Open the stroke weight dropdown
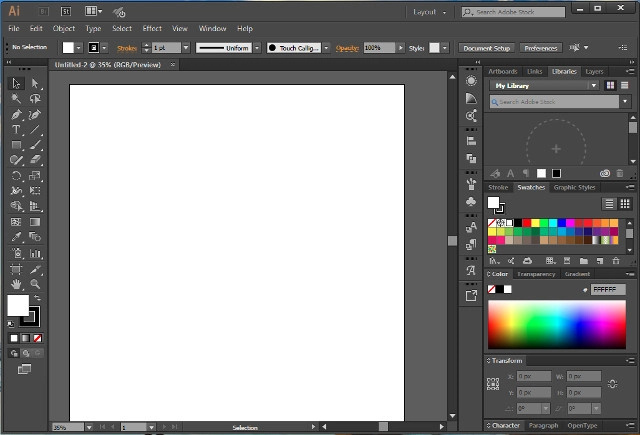The image size is (640, 435). pyautogui.click(x=186, y=48)
